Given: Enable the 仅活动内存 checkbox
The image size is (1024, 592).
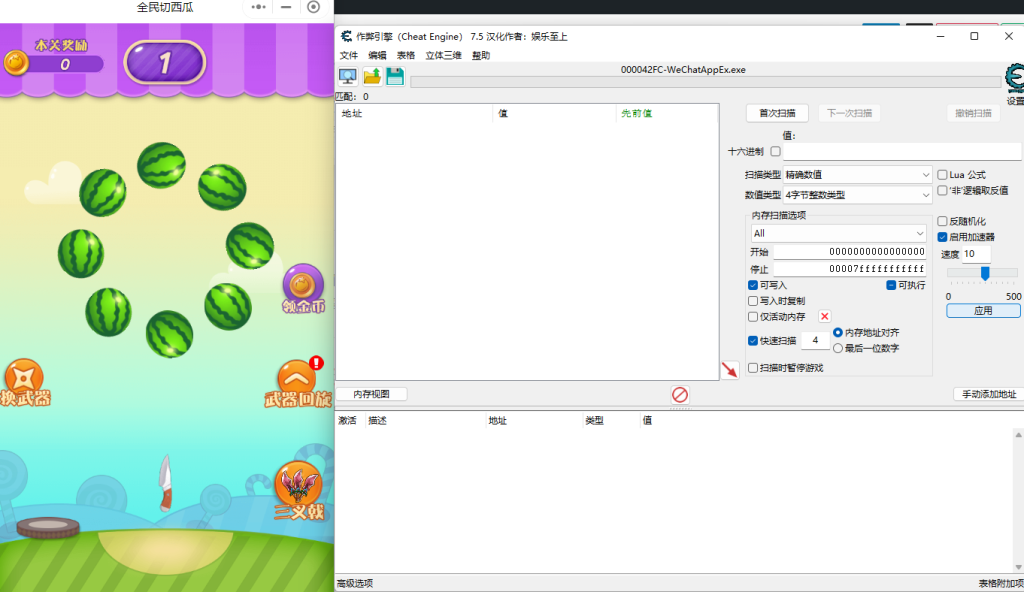Looking at the screenshot, I should [753, 317].
